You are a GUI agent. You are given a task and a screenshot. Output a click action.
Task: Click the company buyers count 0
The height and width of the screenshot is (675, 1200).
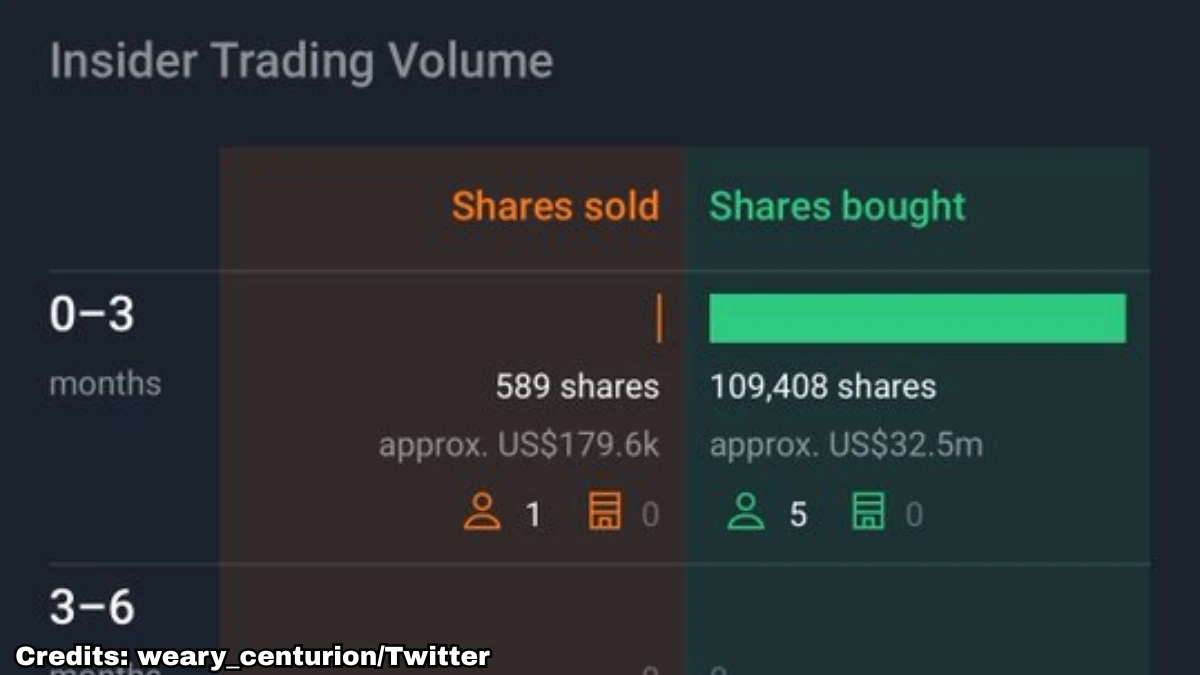914,515
